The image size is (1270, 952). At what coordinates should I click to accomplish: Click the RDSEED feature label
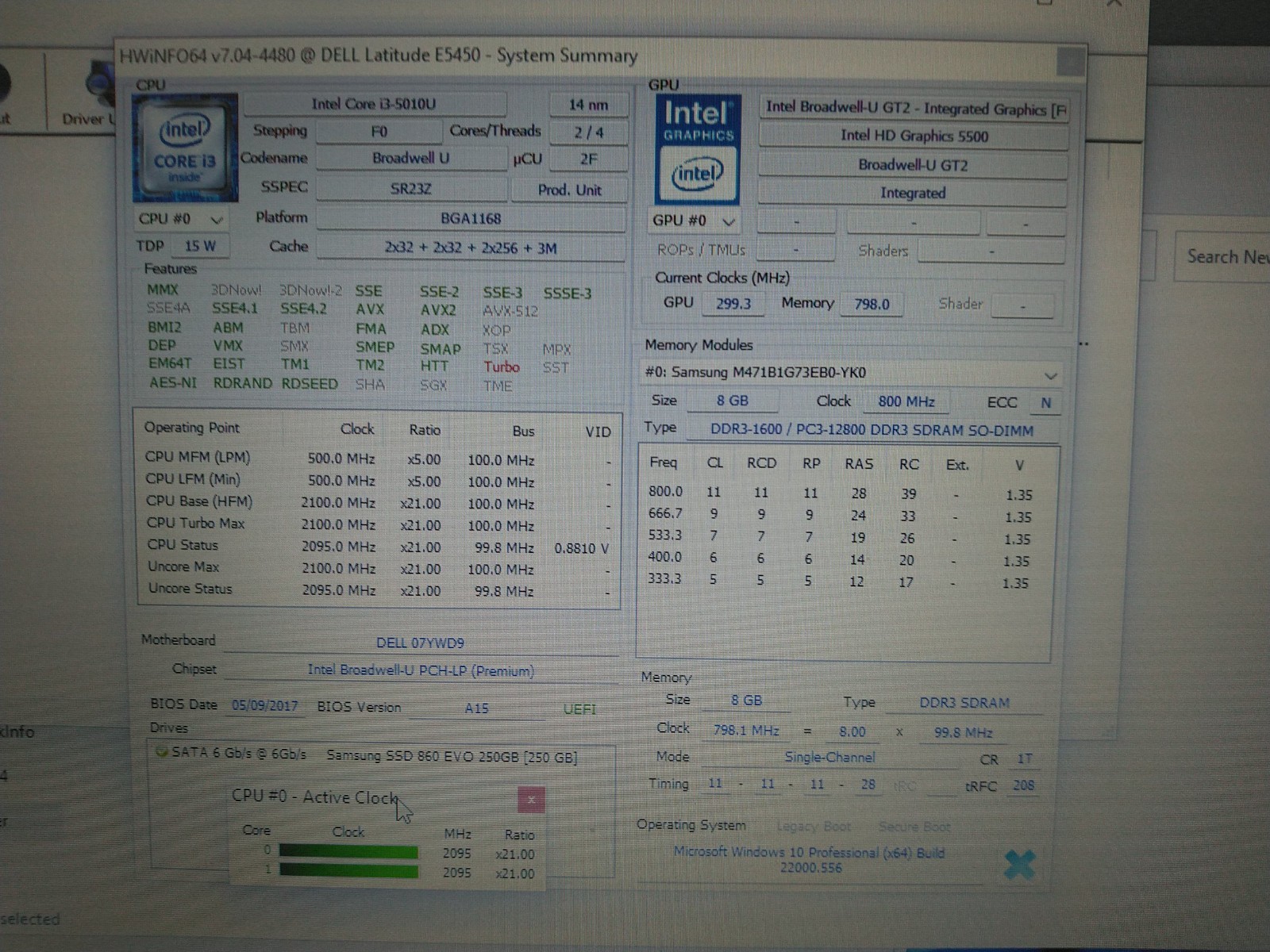[310, 384]
